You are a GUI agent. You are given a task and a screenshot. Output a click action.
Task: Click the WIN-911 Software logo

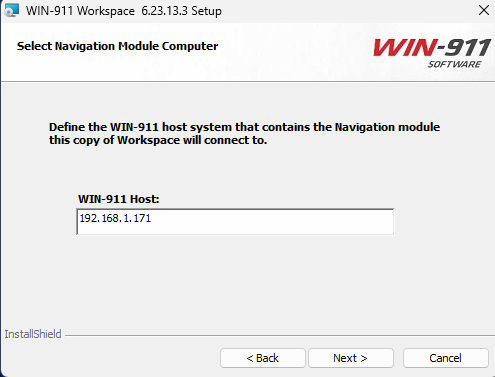click(432, 53)
